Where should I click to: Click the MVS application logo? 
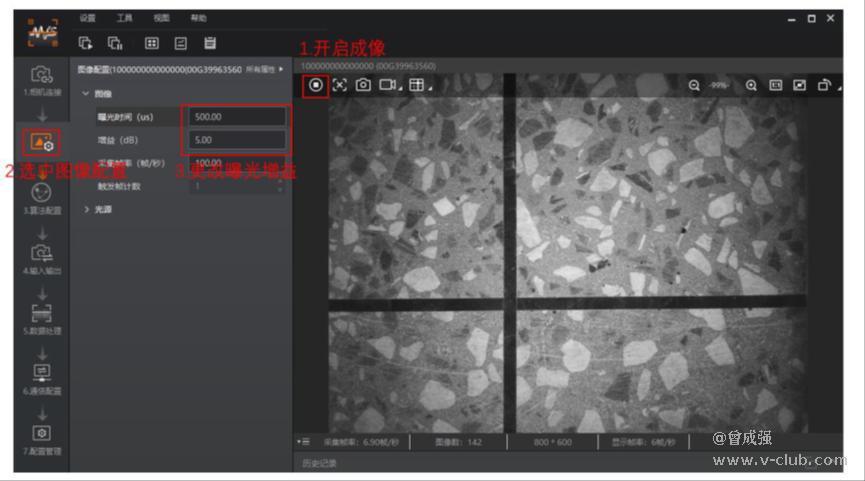click(x=42, y=33)
